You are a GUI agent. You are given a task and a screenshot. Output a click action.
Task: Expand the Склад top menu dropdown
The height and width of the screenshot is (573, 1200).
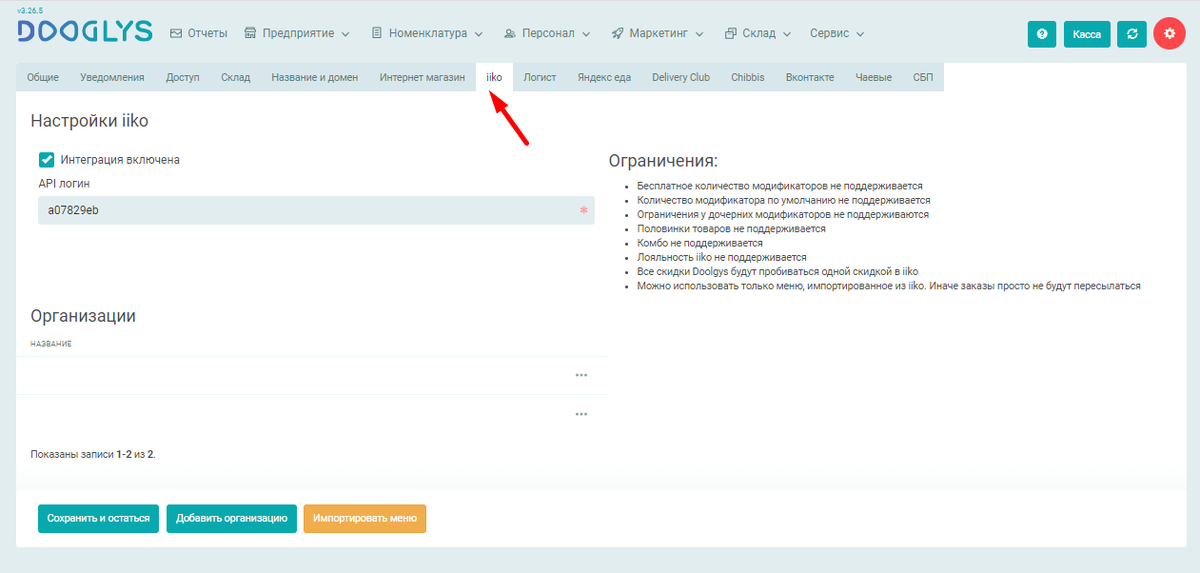757,33
